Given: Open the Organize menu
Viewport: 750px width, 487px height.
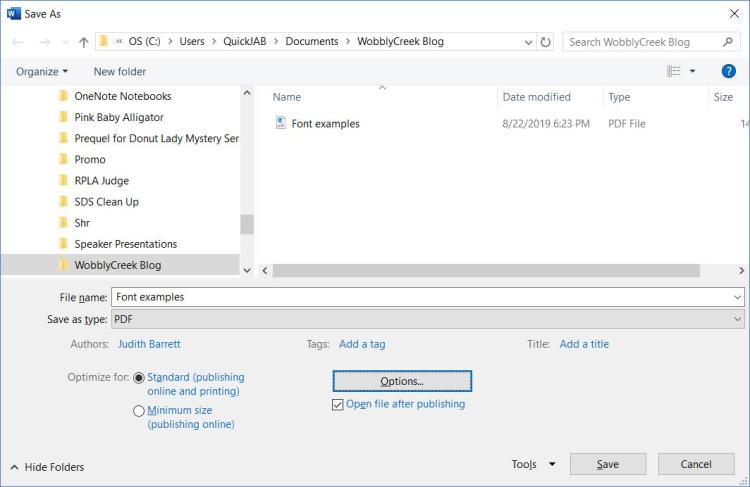Looking at the screenshot, I should pyautogui.click(x=42, y=71).
